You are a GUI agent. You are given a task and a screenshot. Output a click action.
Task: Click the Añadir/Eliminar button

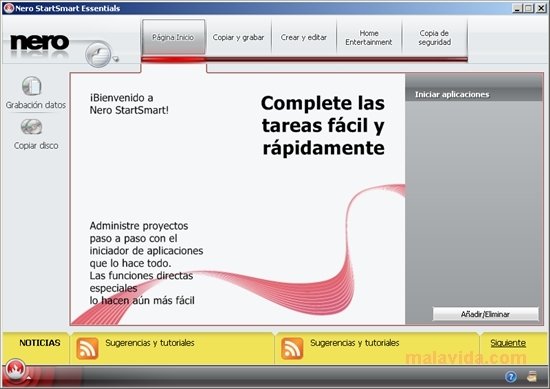click(x=485, y=314)
